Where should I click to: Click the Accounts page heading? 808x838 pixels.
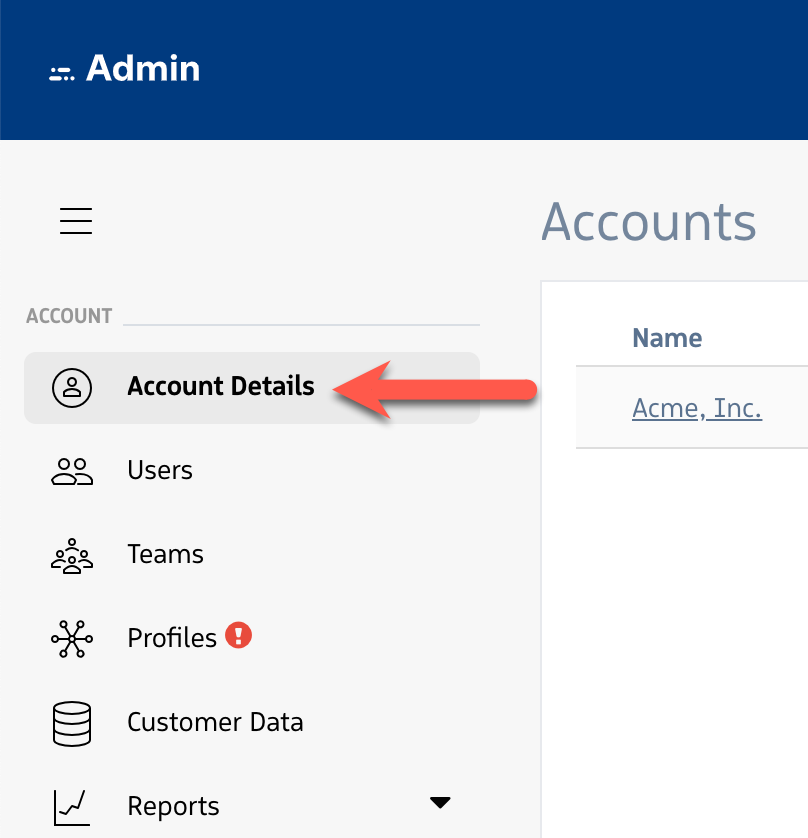click(x=648, y=222)
